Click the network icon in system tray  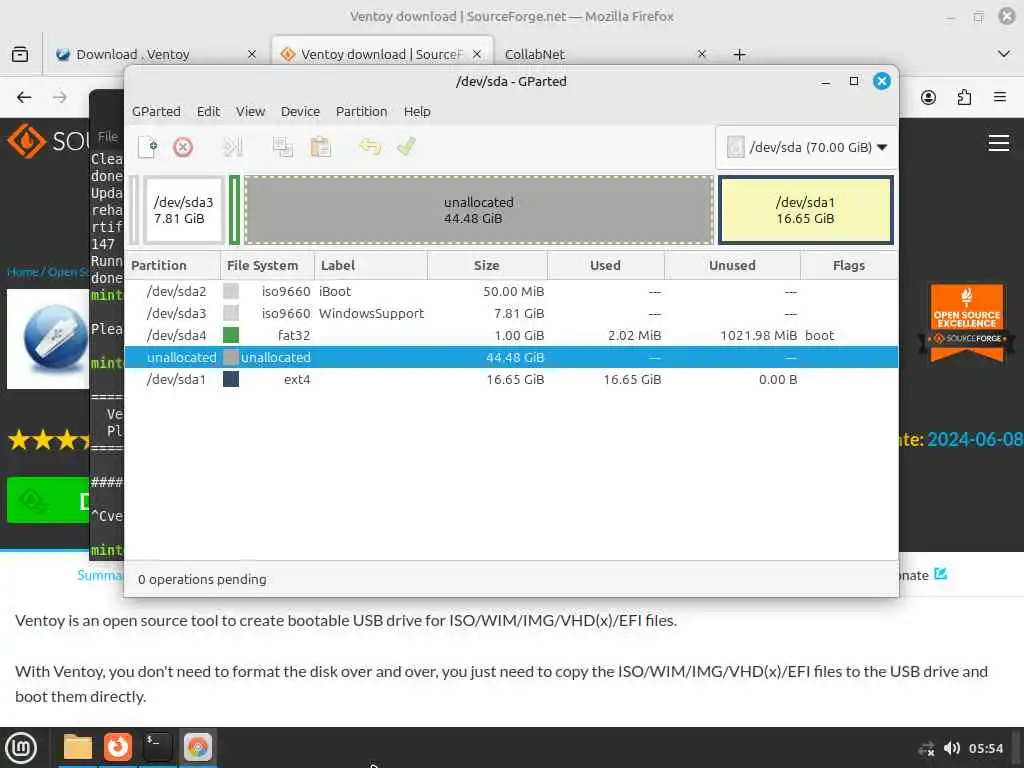tap(926, 748)
